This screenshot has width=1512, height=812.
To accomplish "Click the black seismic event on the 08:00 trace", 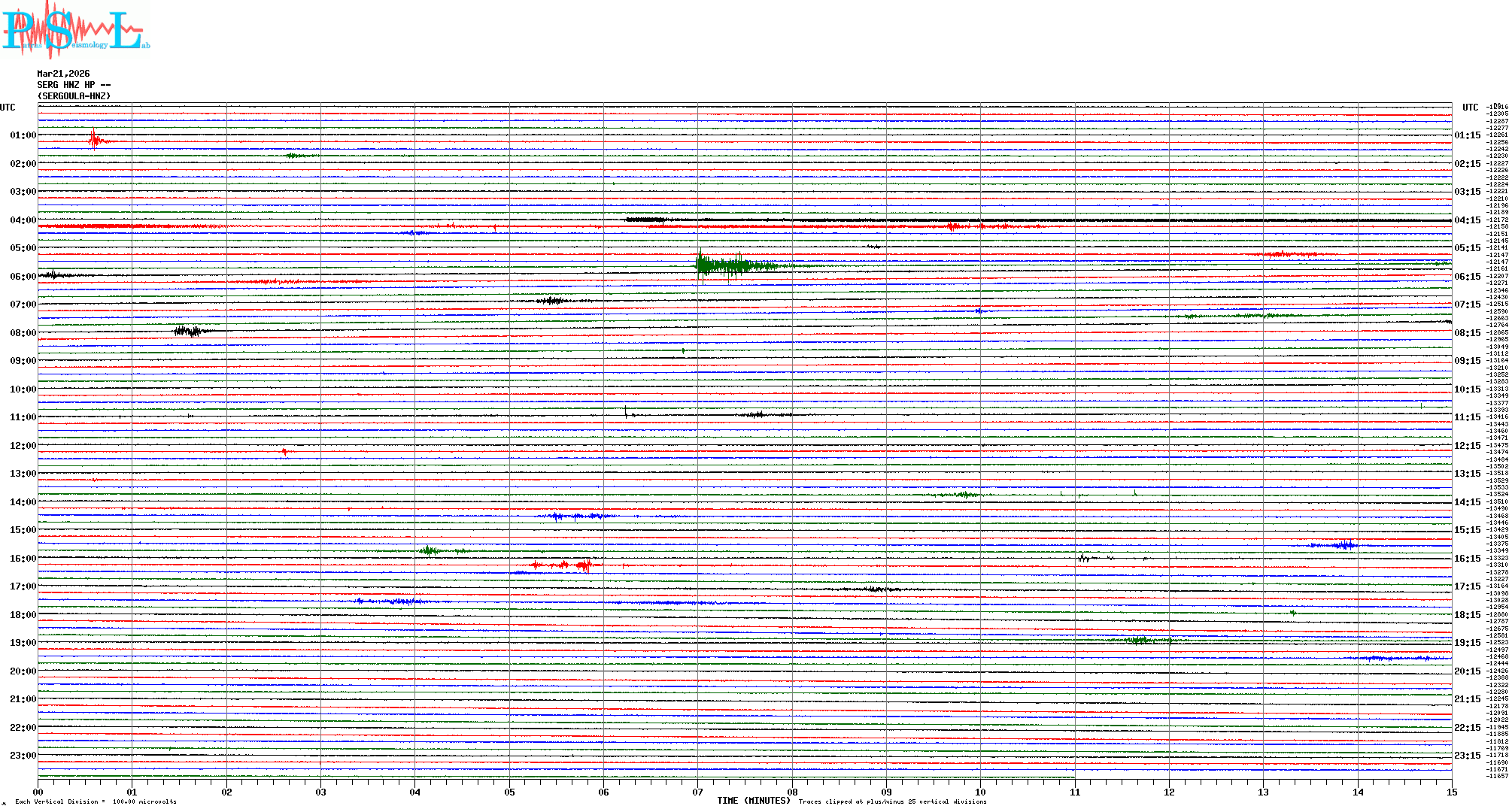I will (188, 331).
